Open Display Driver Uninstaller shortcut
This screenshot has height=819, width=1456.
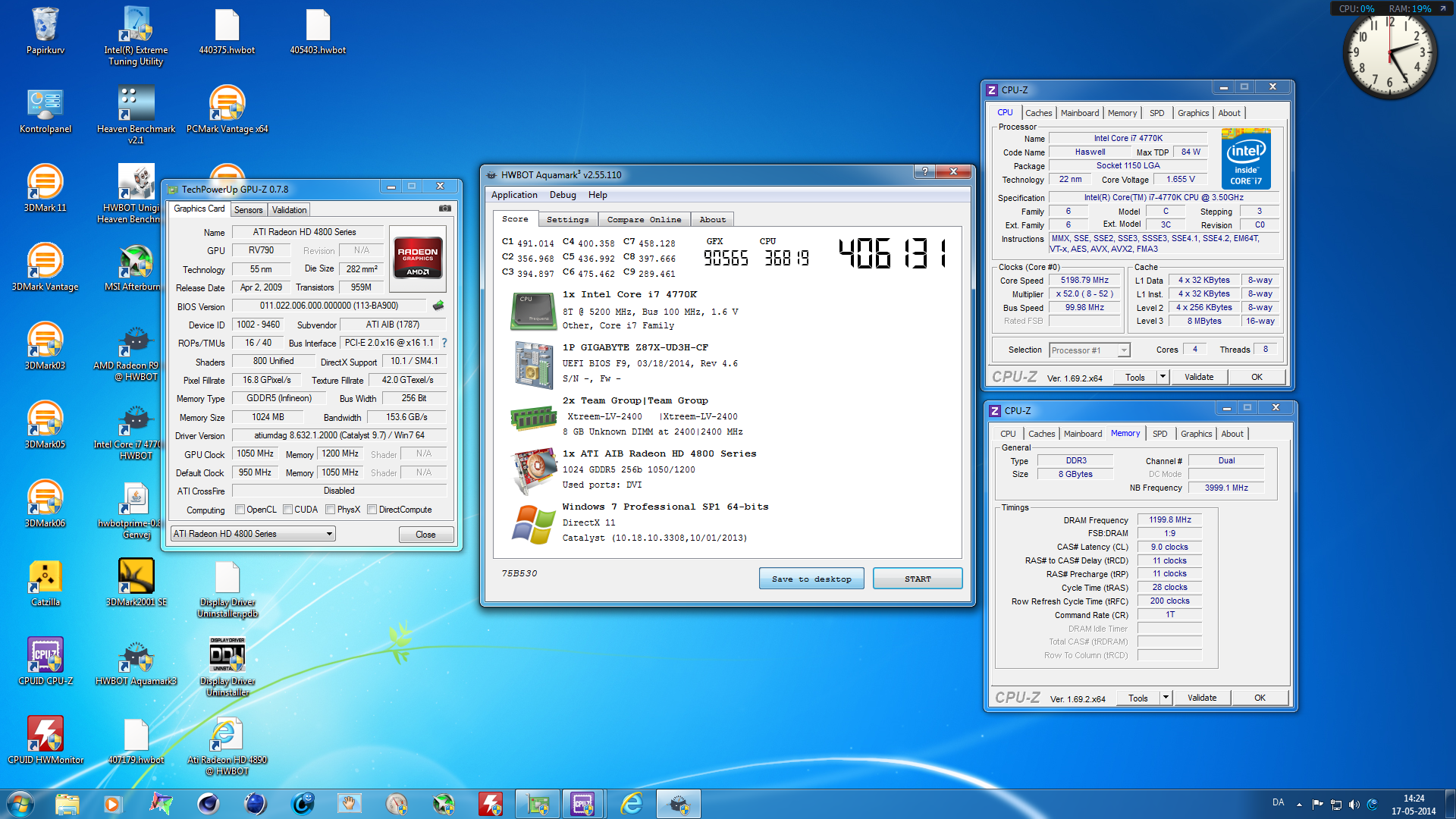click(227, 667)
